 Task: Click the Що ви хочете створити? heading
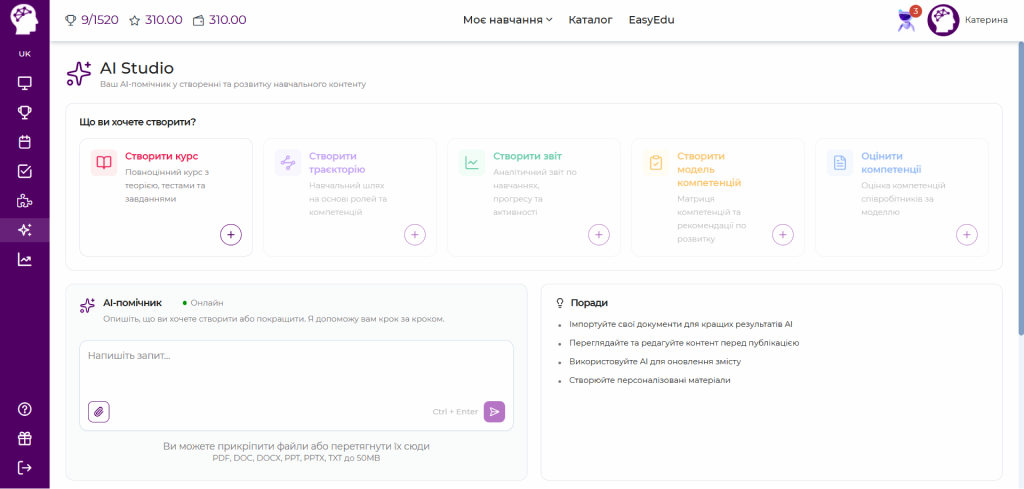tap(138, 122)
